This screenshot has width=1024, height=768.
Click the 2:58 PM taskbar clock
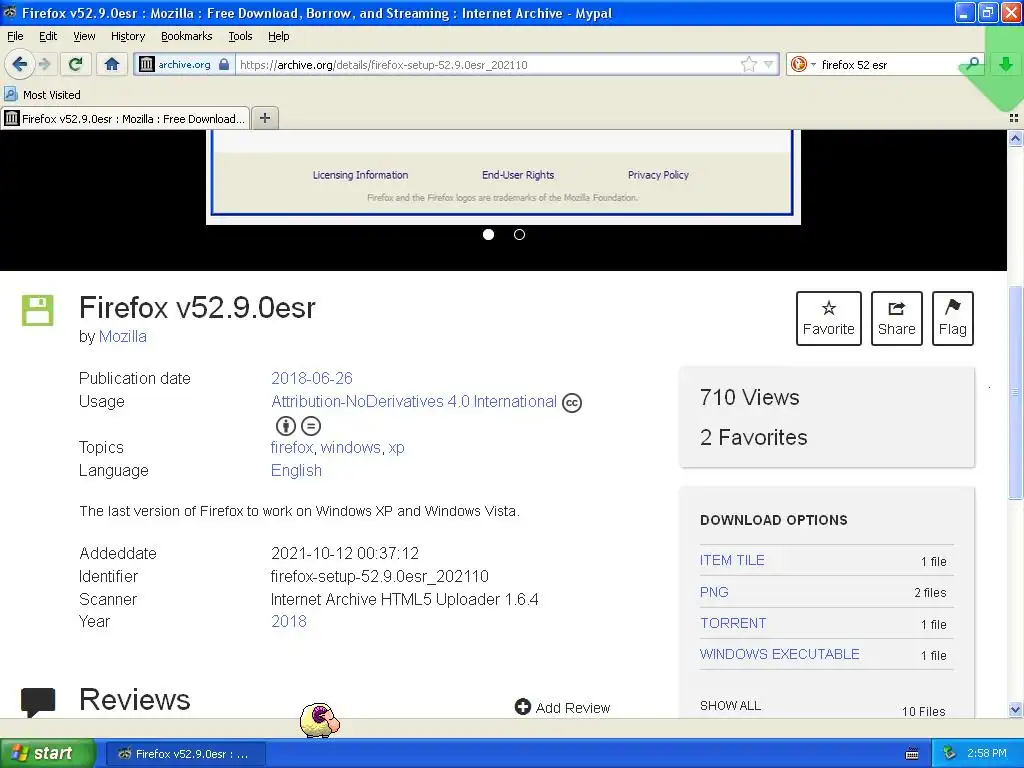[x=987, y=753]
